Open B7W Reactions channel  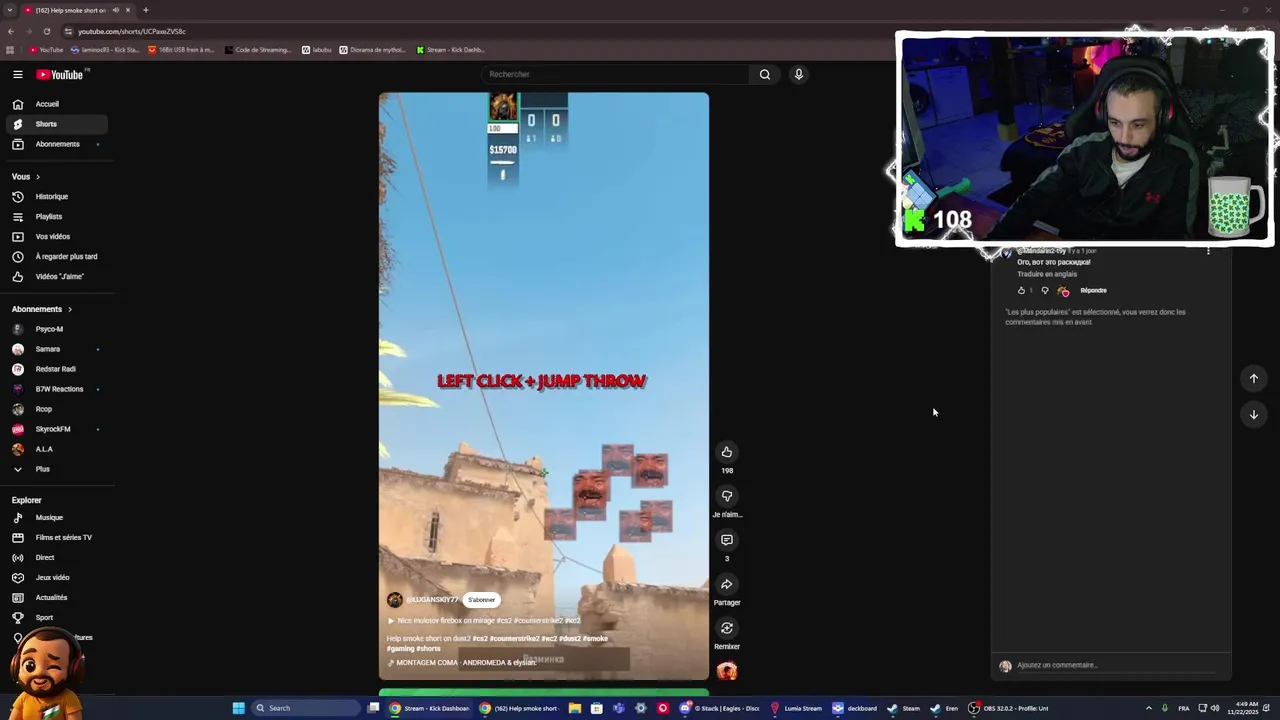pos(56,389)
